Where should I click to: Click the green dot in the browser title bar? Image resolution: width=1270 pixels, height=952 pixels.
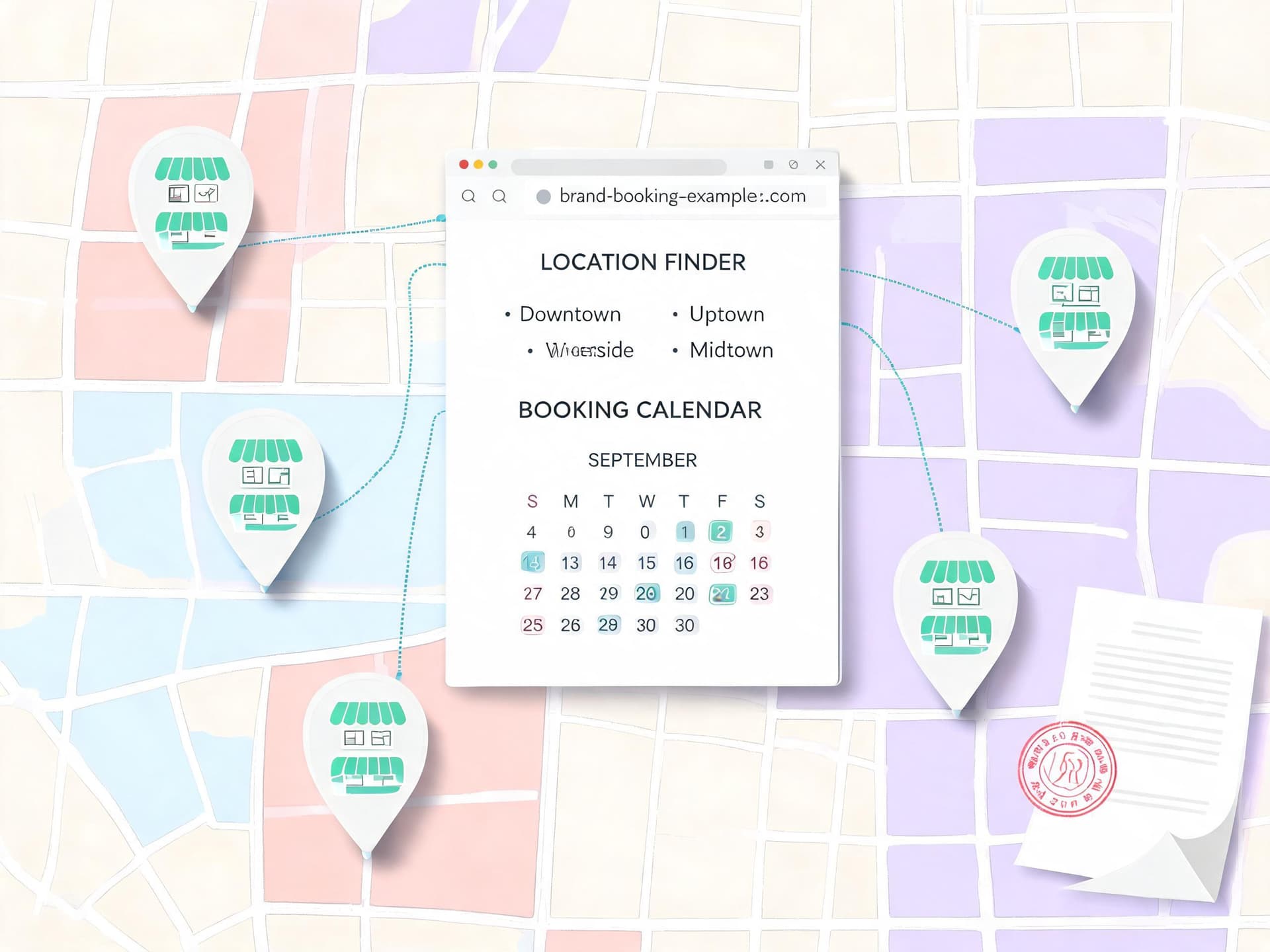[x=493, y=165]
